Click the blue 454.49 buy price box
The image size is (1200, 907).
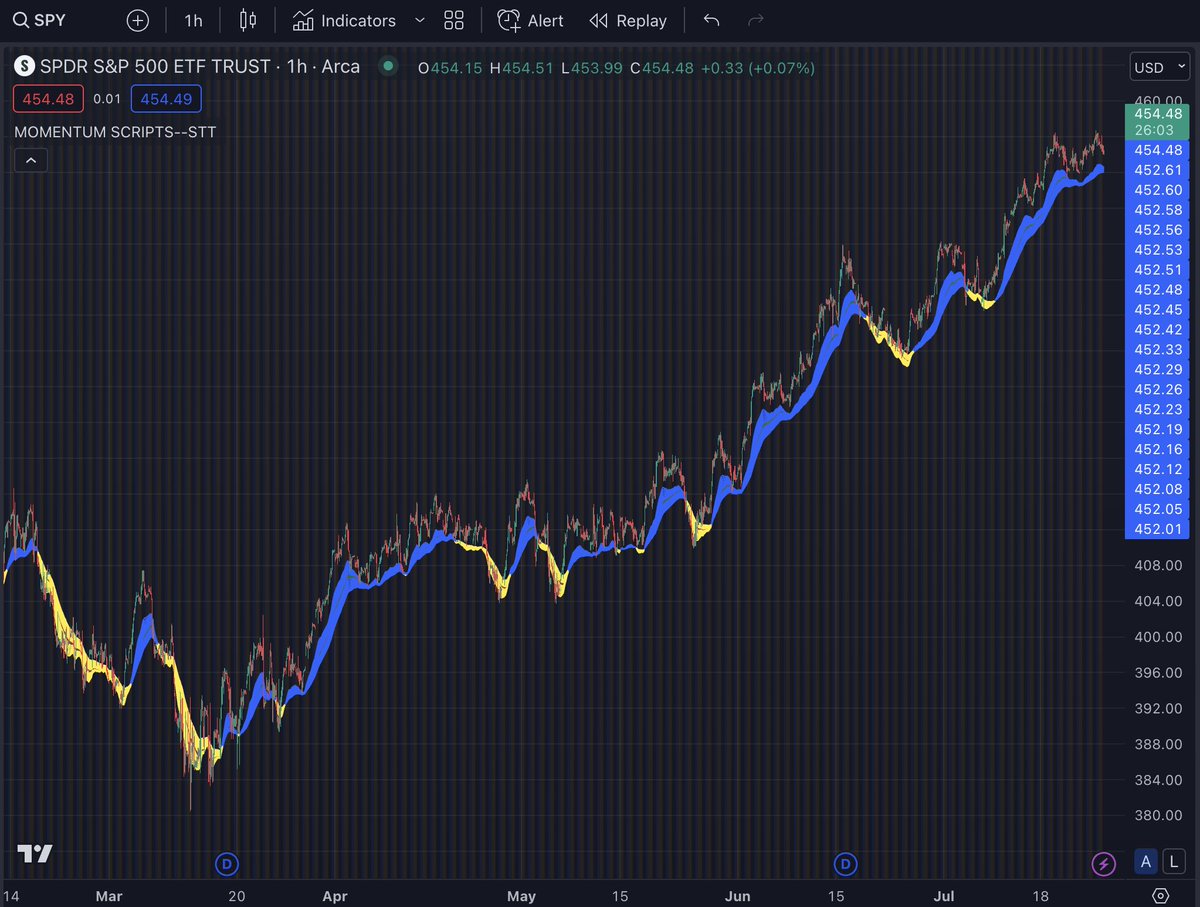point(166,98)
